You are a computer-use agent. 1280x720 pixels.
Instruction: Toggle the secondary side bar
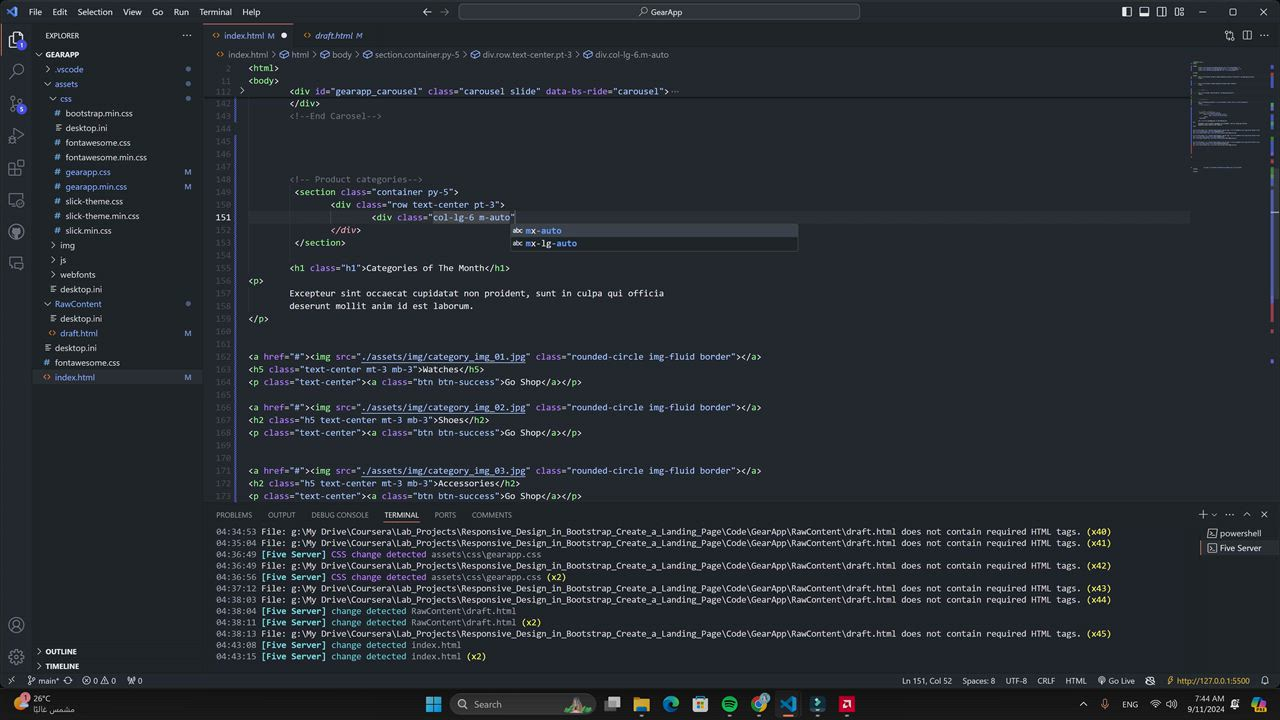[1162, 12]
